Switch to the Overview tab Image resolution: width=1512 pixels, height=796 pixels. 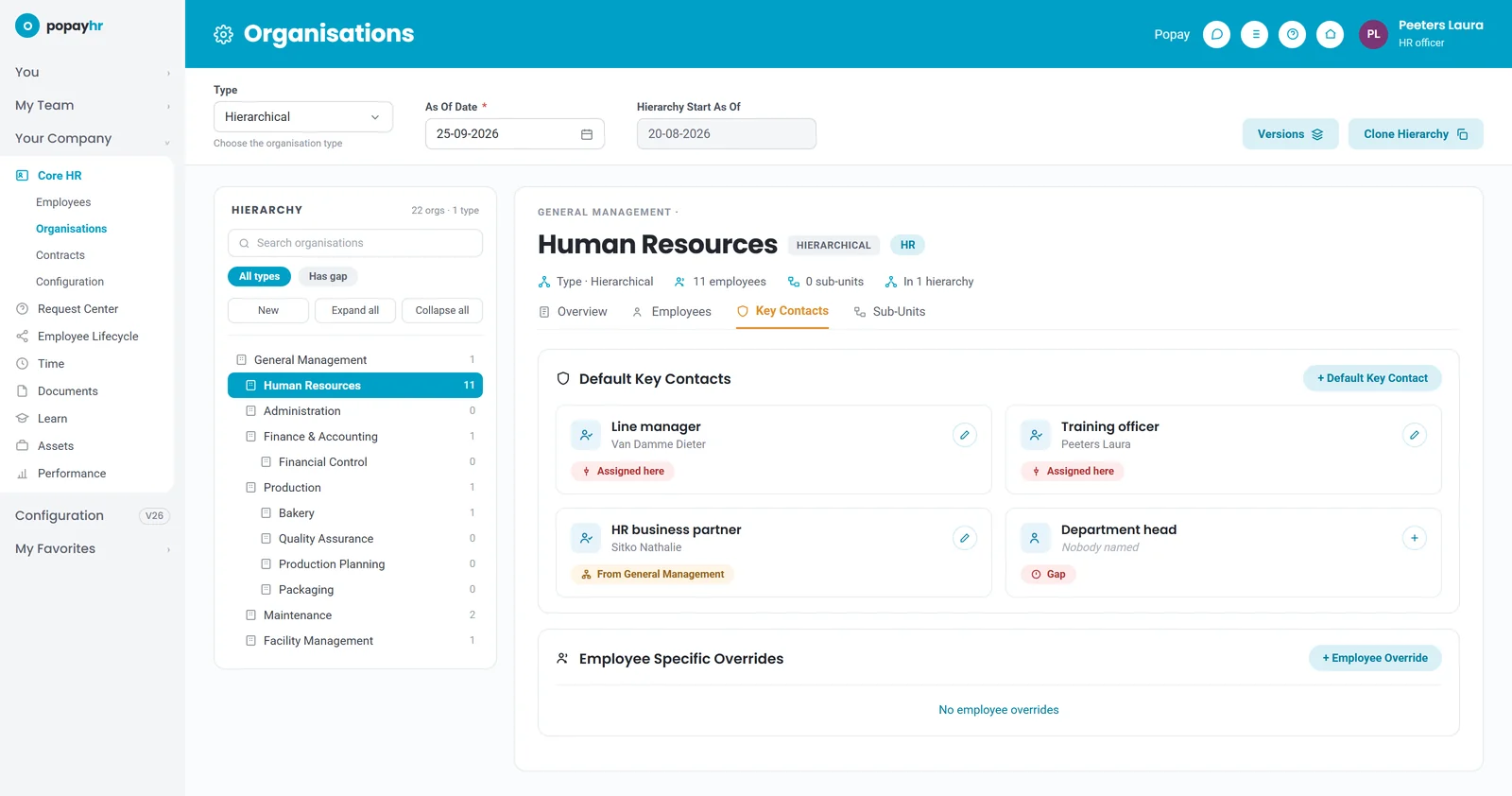click(x=573, y=312)
